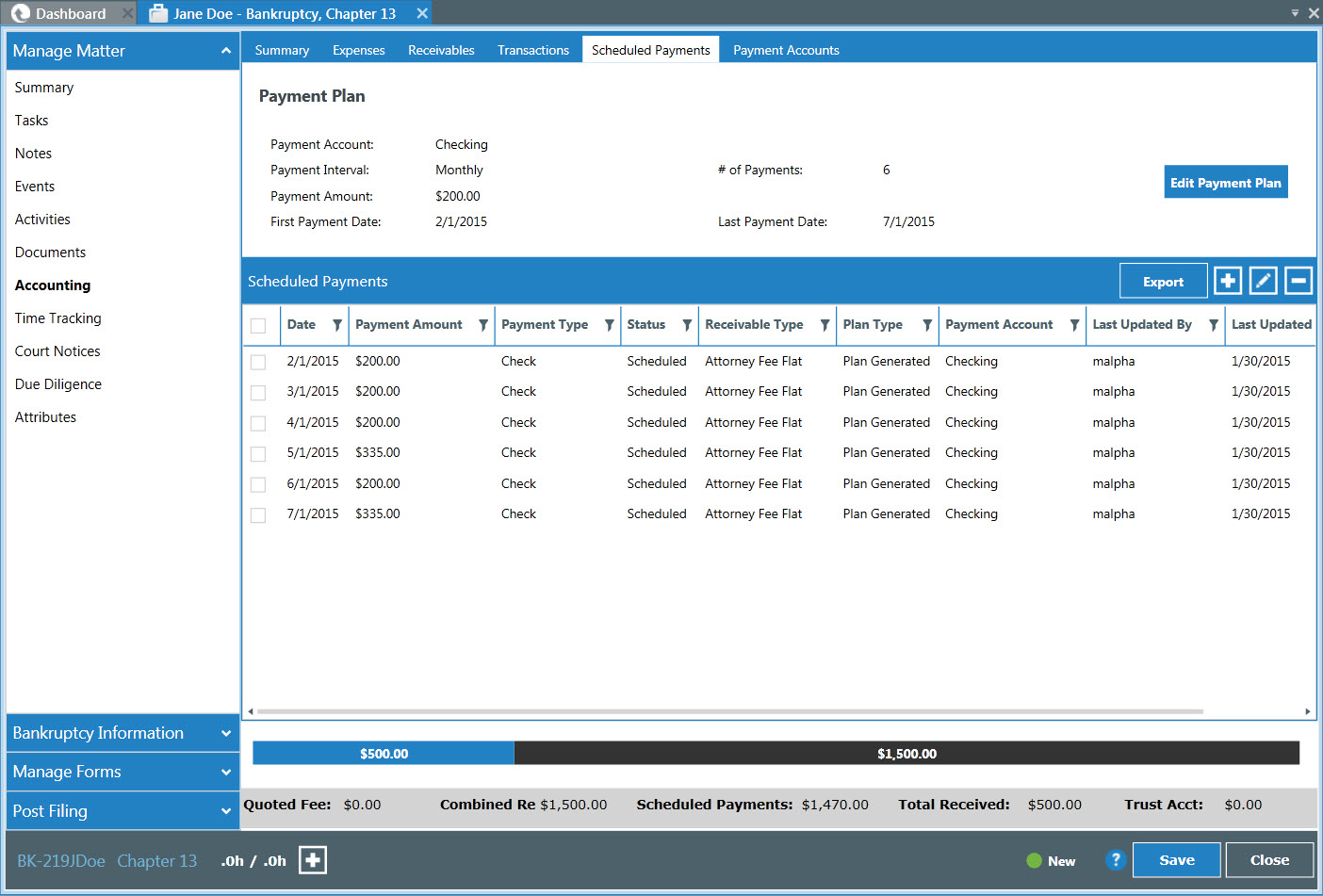Filter the Payment Amount column
The height and width of the screenshot is (896, 1323).
(482, 325)
